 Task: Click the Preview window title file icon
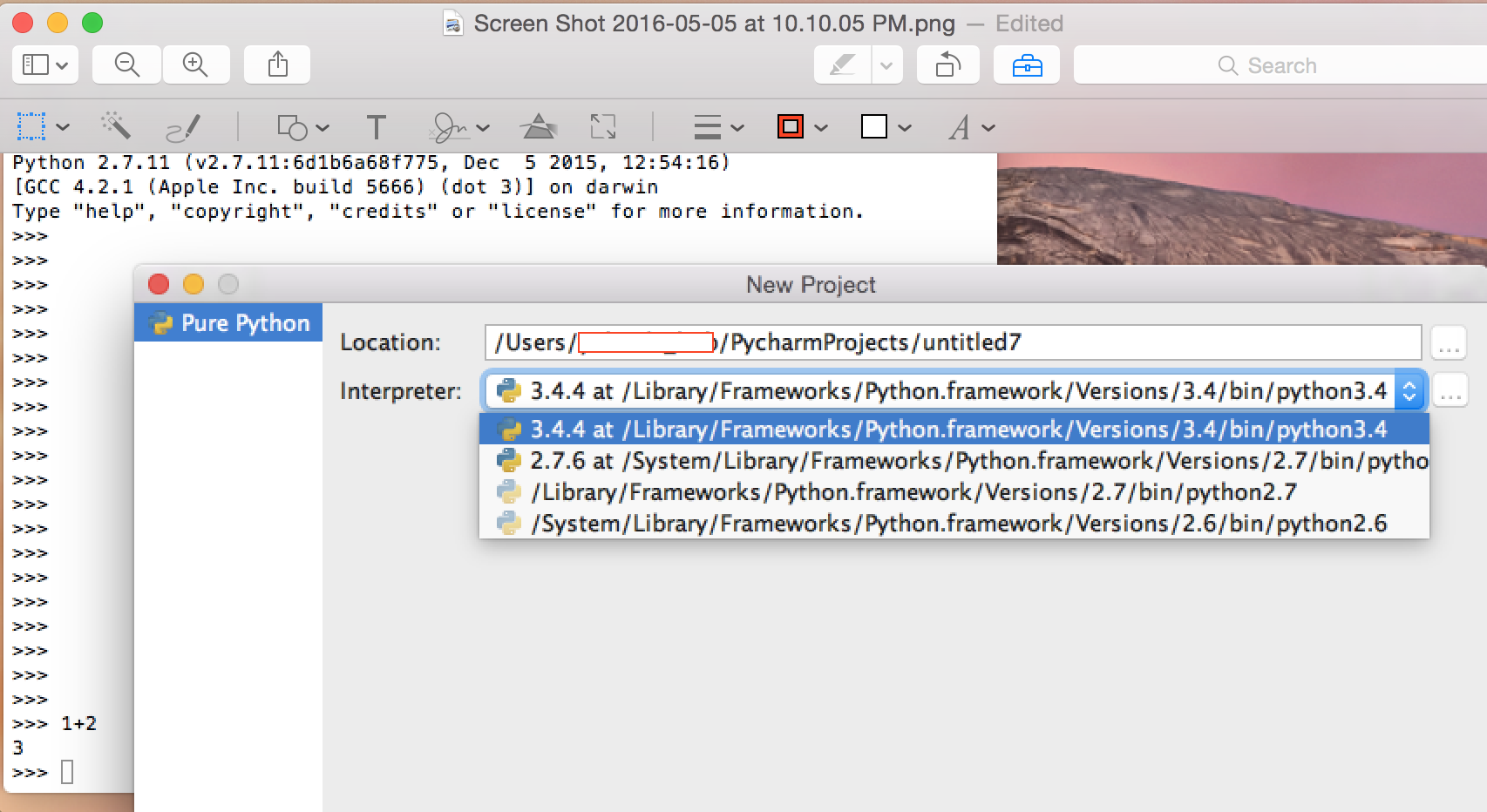click(452, 23)
